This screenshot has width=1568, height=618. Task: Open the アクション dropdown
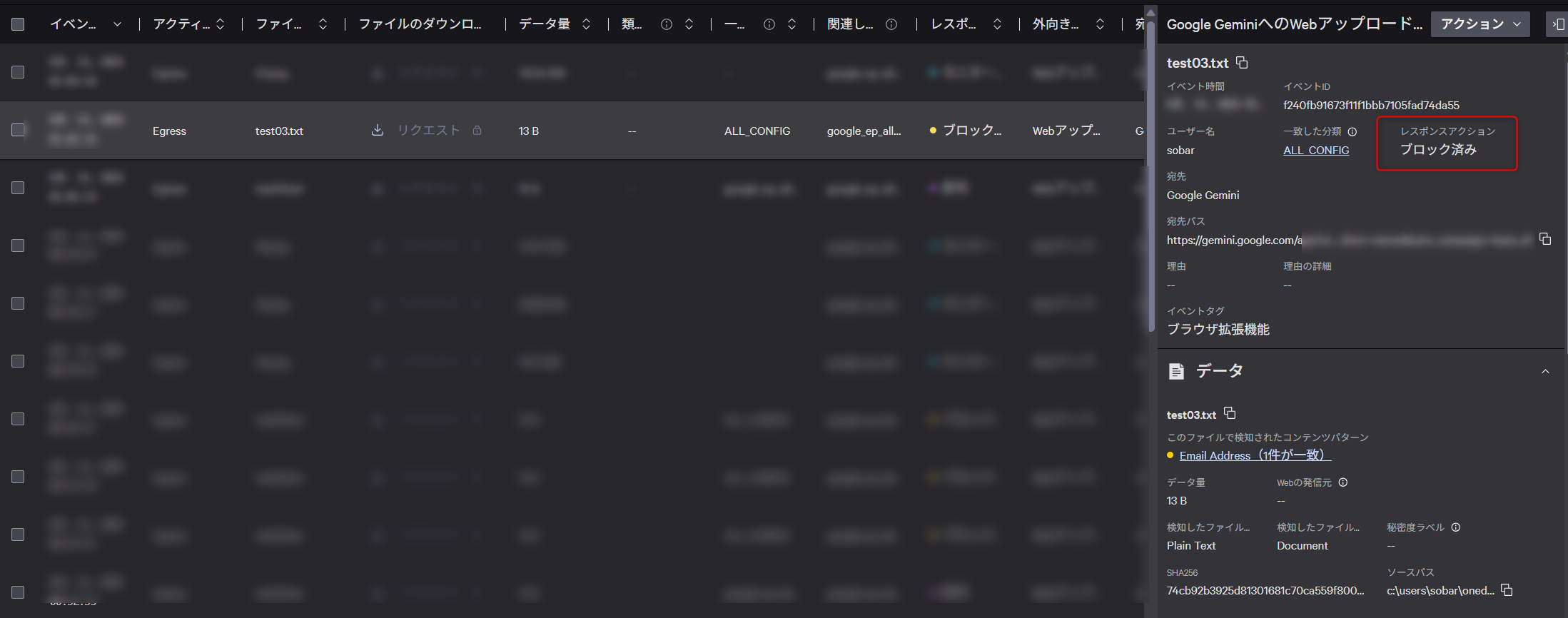click(x=1480, y=24)
